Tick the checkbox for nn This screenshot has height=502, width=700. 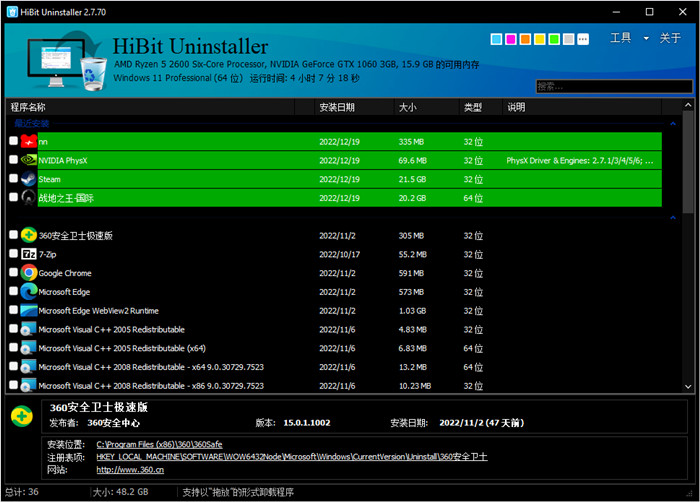[13, 141]
